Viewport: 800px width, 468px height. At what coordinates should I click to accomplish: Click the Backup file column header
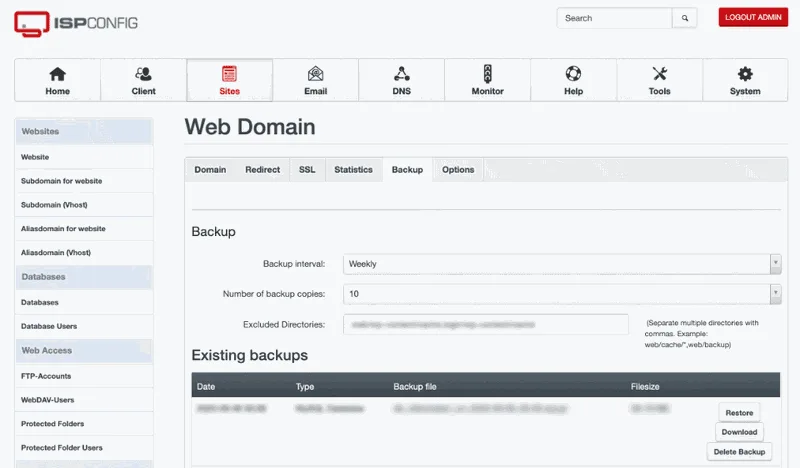pyautogui.click(x=415, y=387)
